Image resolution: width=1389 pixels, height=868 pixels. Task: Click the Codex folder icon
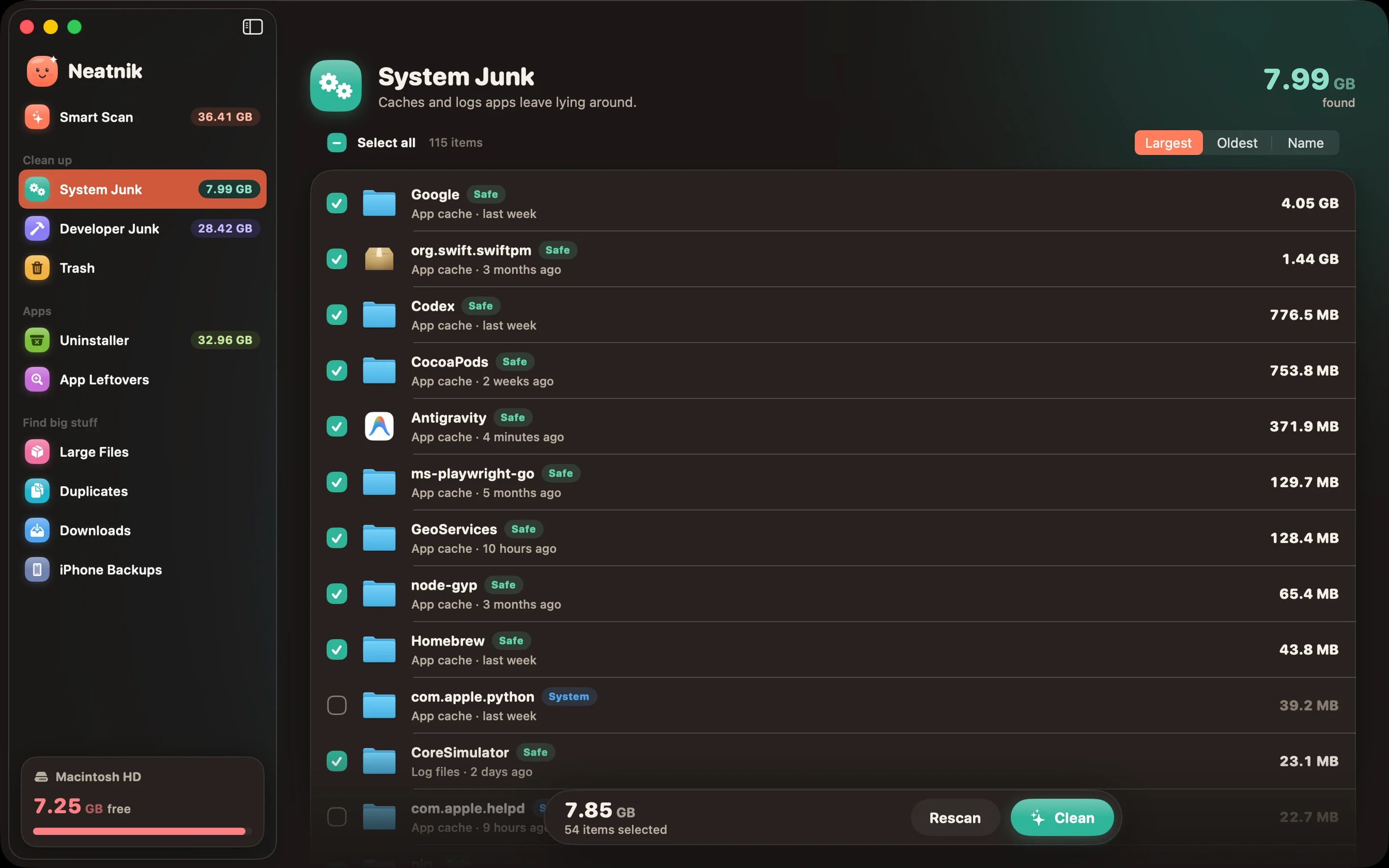380,314
